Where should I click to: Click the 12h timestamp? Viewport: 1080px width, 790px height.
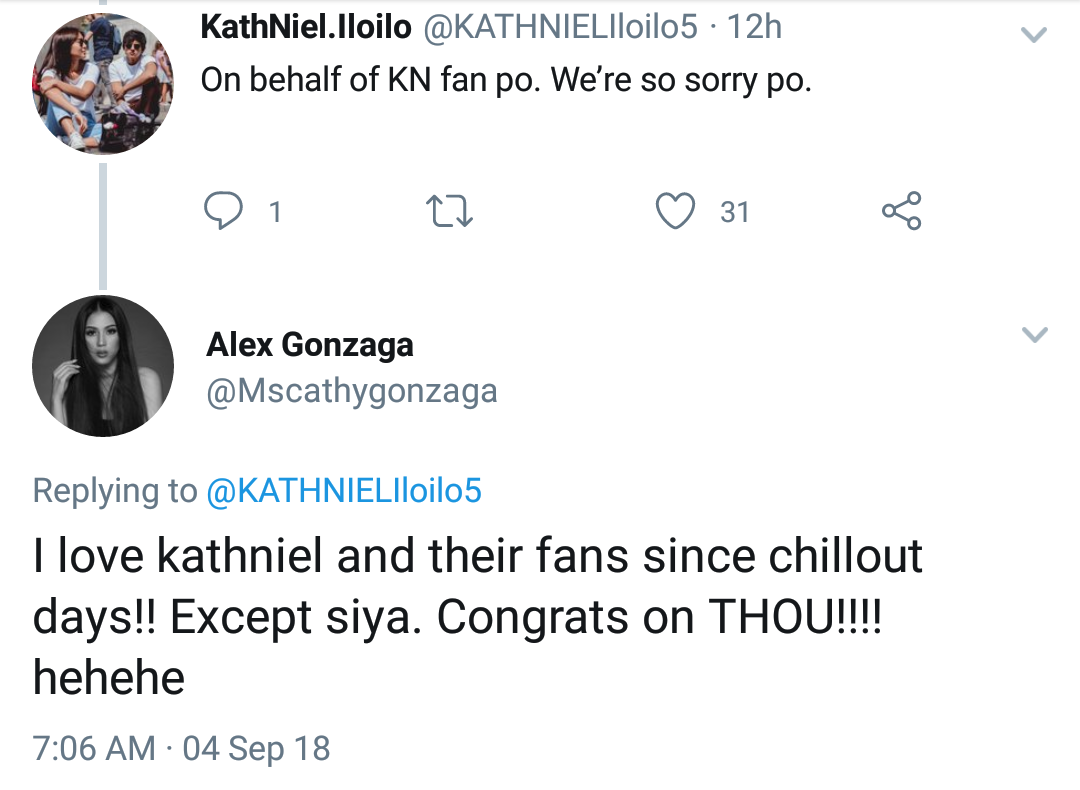click(x=754, y=27)
